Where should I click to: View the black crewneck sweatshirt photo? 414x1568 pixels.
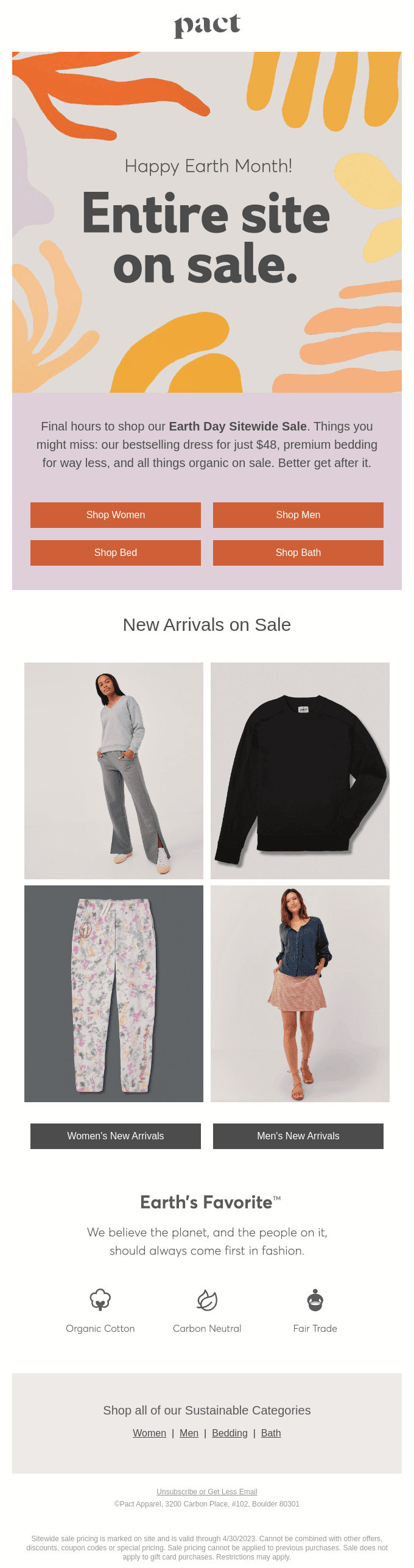point(300,771)
